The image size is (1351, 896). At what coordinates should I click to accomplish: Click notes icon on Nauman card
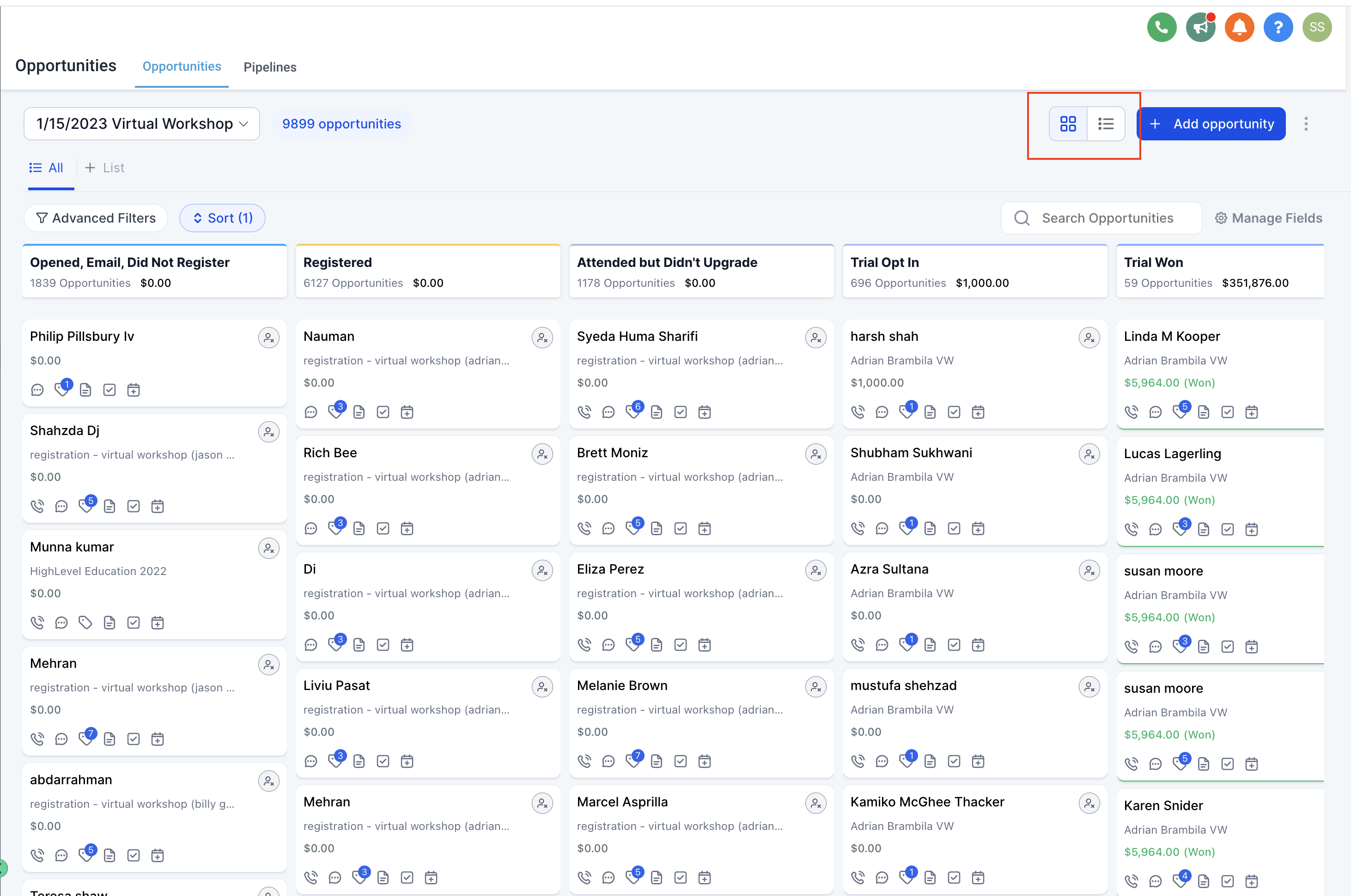tap(359, 412)
